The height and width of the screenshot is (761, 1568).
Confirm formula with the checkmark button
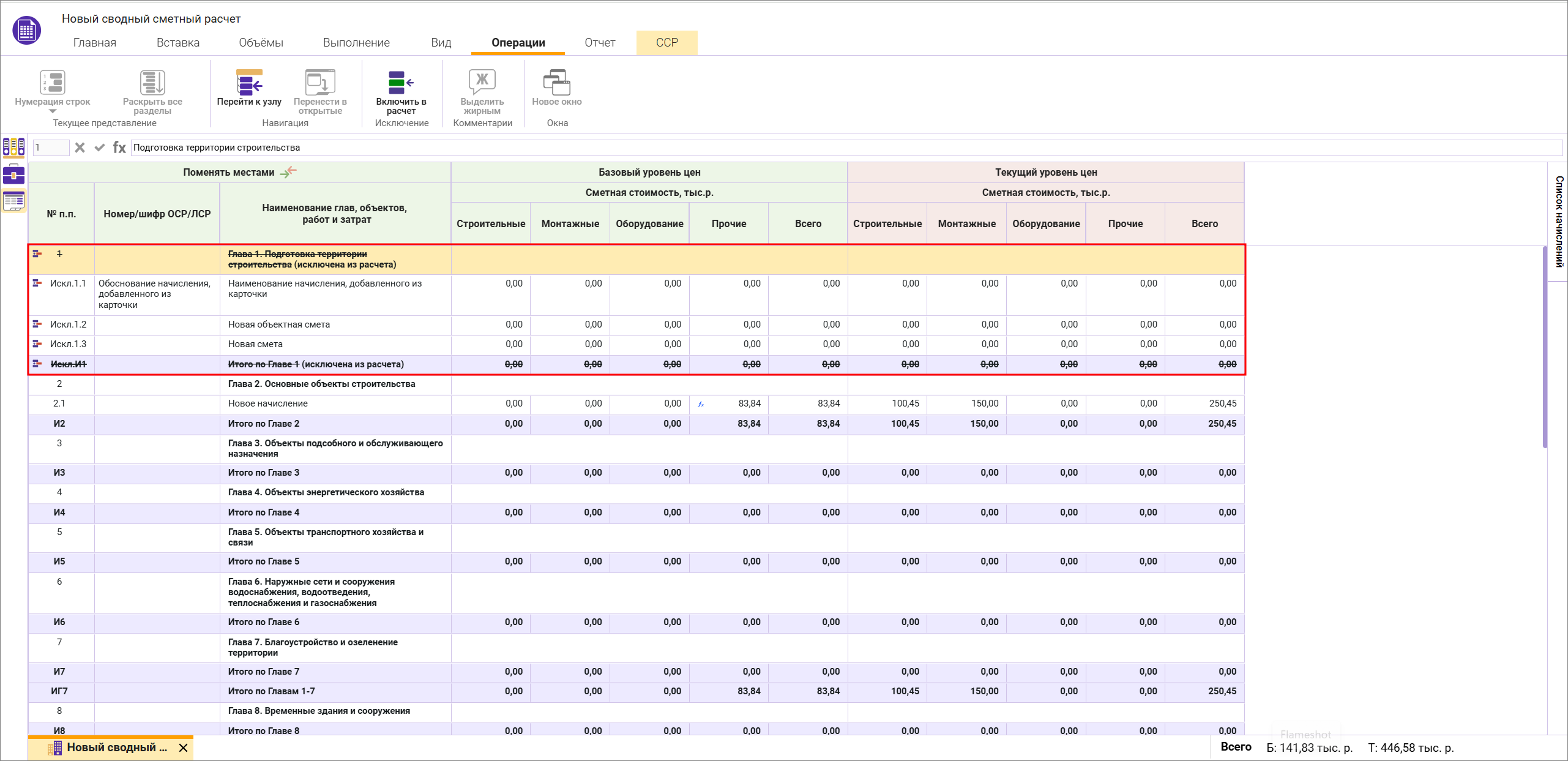[x=100, y=148]
